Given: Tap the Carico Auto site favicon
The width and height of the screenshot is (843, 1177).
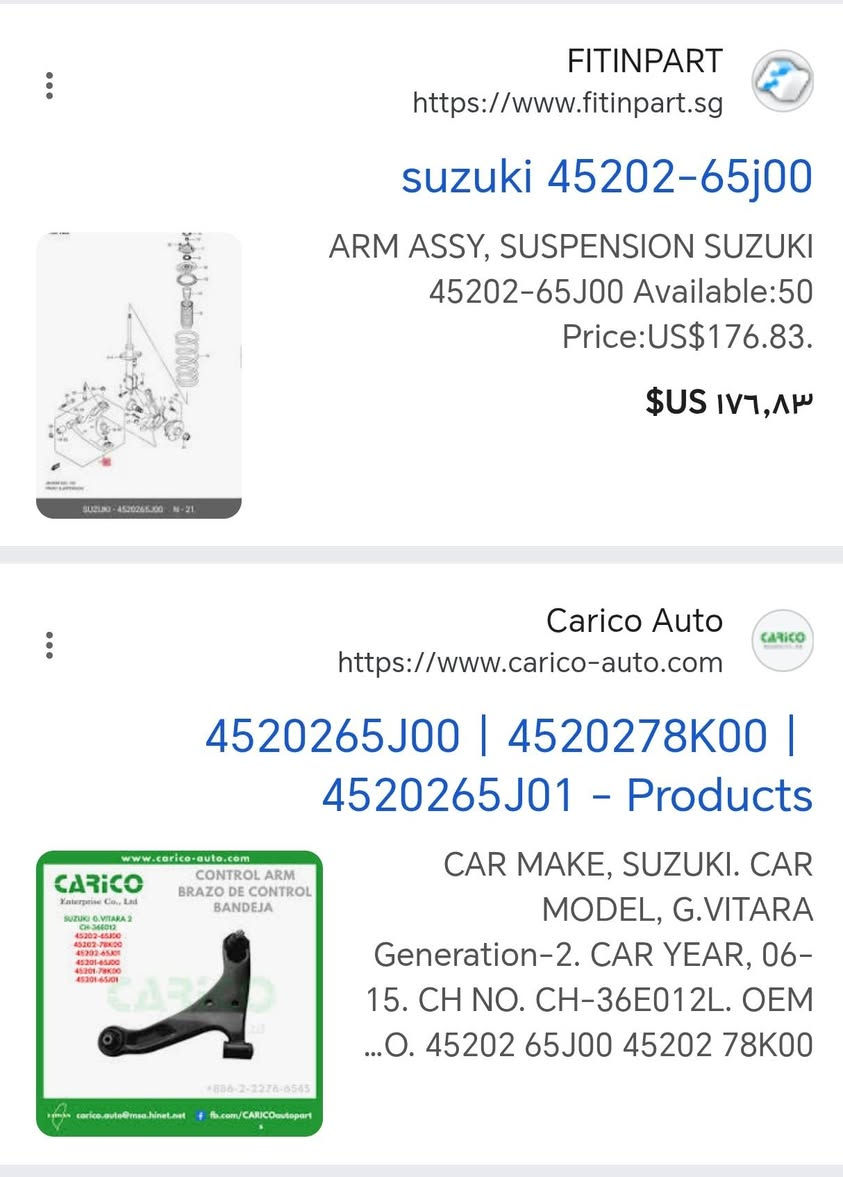Looking at the screenshot, I should coord(782,640).
